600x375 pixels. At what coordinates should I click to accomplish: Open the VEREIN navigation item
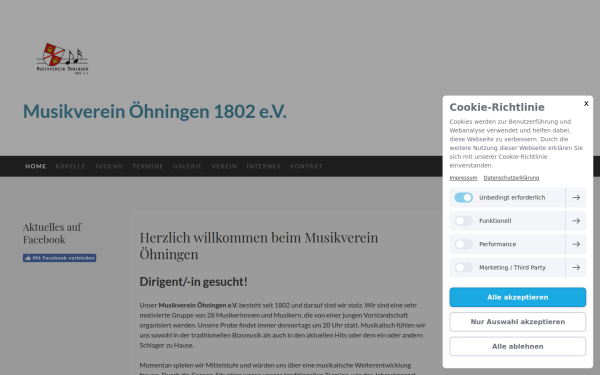click(224, 166)
